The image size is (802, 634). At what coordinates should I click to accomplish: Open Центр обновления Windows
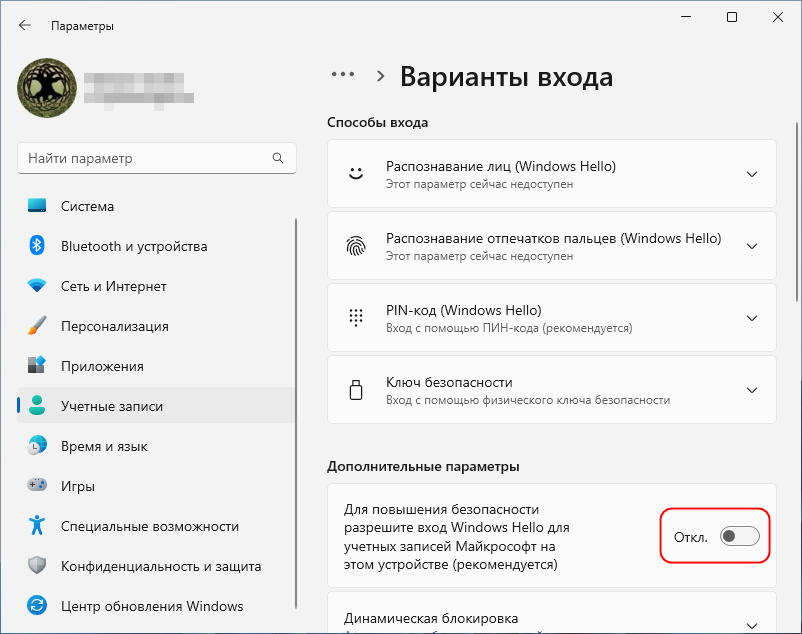pyautogui.click(x=156, y=606)
